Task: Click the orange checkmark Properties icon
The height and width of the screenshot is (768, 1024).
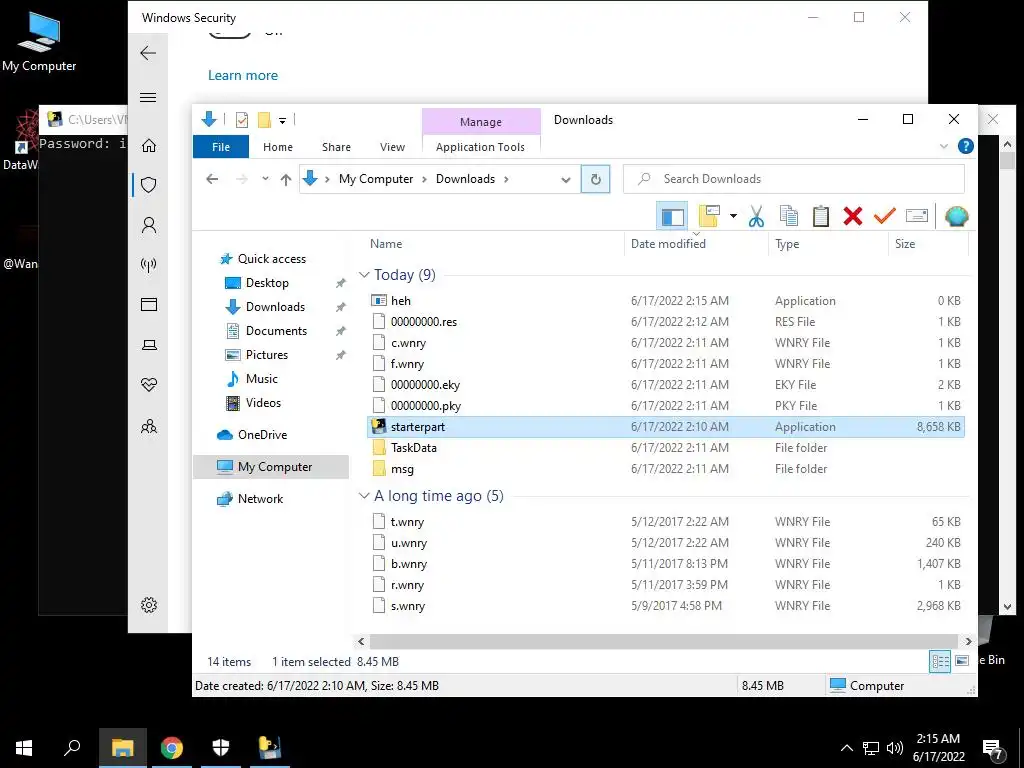Action: click(884, 216)
